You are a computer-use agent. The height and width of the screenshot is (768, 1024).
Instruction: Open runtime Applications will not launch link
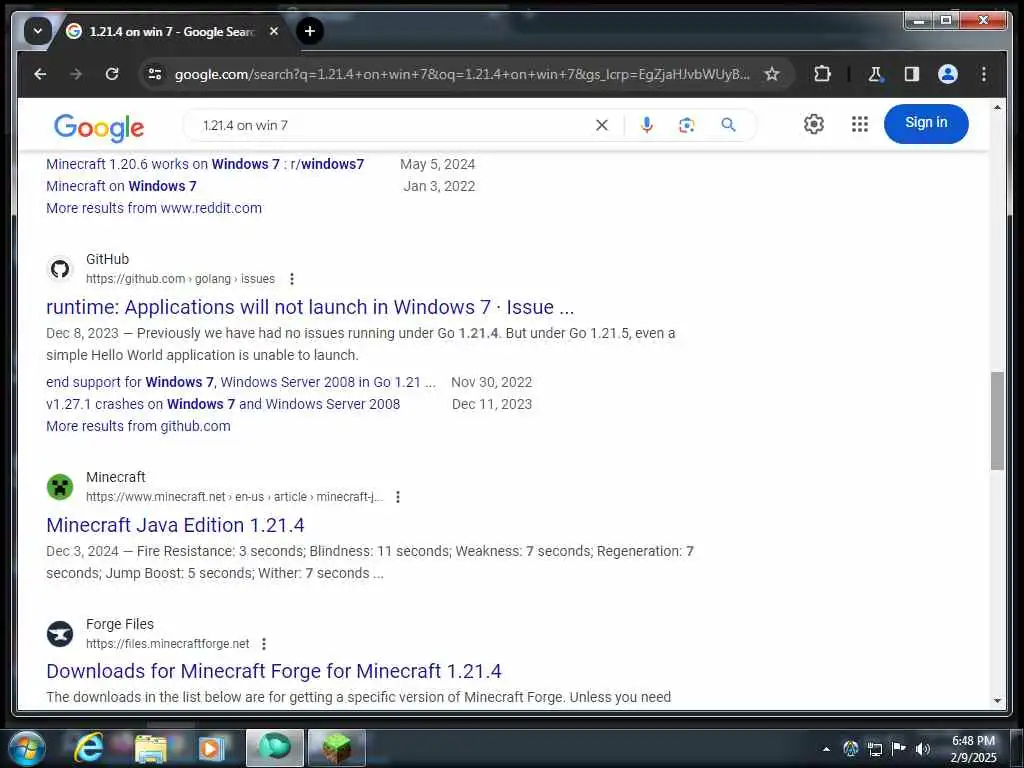tap(310, 307)
